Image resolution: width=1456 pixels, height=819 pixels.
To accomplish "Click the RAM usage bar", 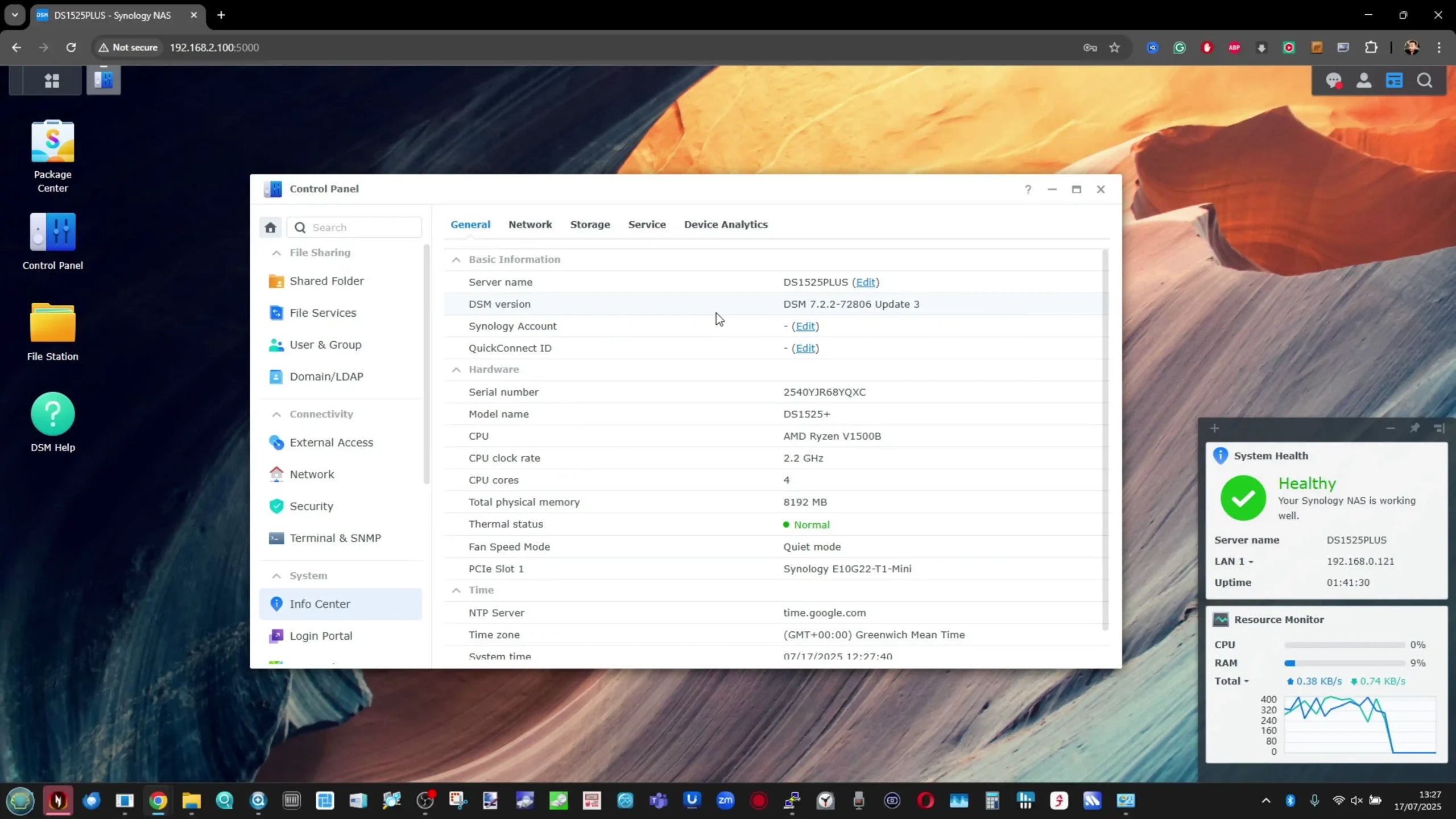I will (x=1345, y=663).
